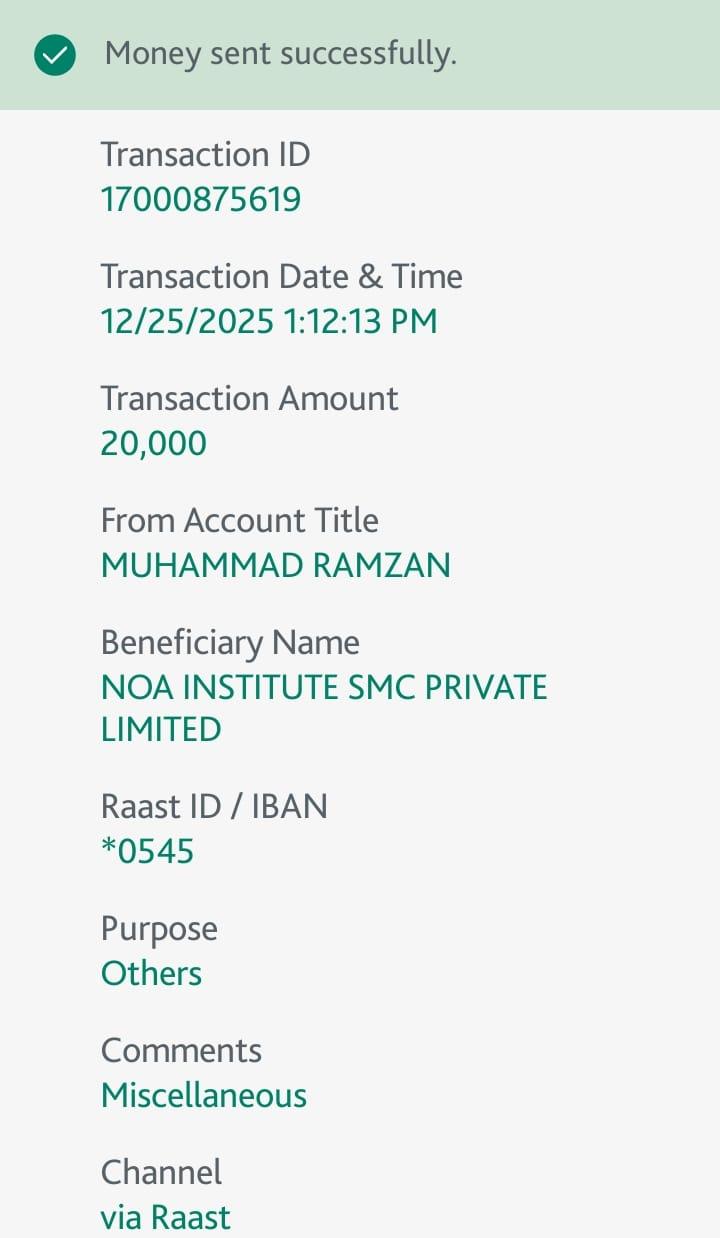Tap the green success checkmark icon
Image resolution: width=720 pixels, height=1238 pixels.
pyautogui.click(x=55, y=55)
